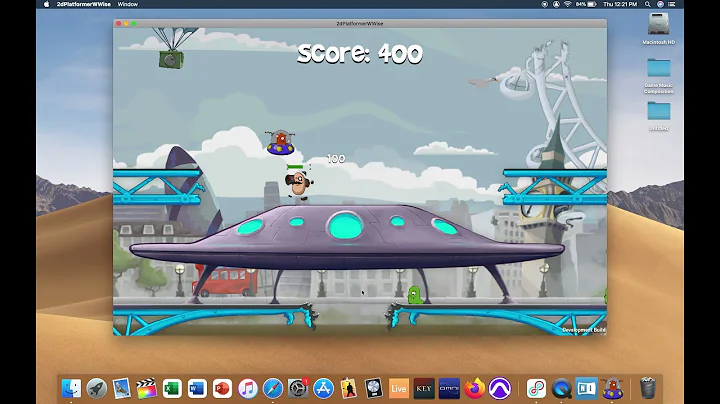Click the battery status indicator
This screenshot has width=720, height=404.
coord(586,4)
